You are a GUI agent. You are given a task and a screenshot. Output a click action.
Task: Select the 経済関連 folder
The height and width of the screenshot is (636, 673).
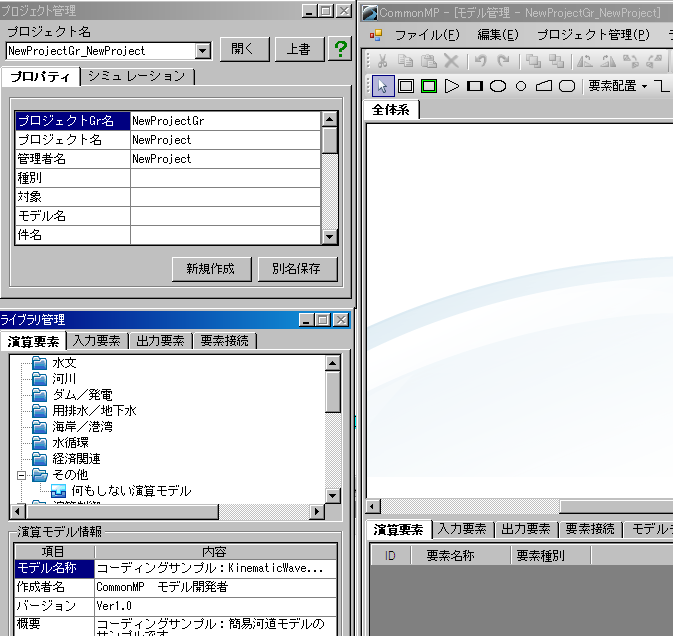click(76, 459)
